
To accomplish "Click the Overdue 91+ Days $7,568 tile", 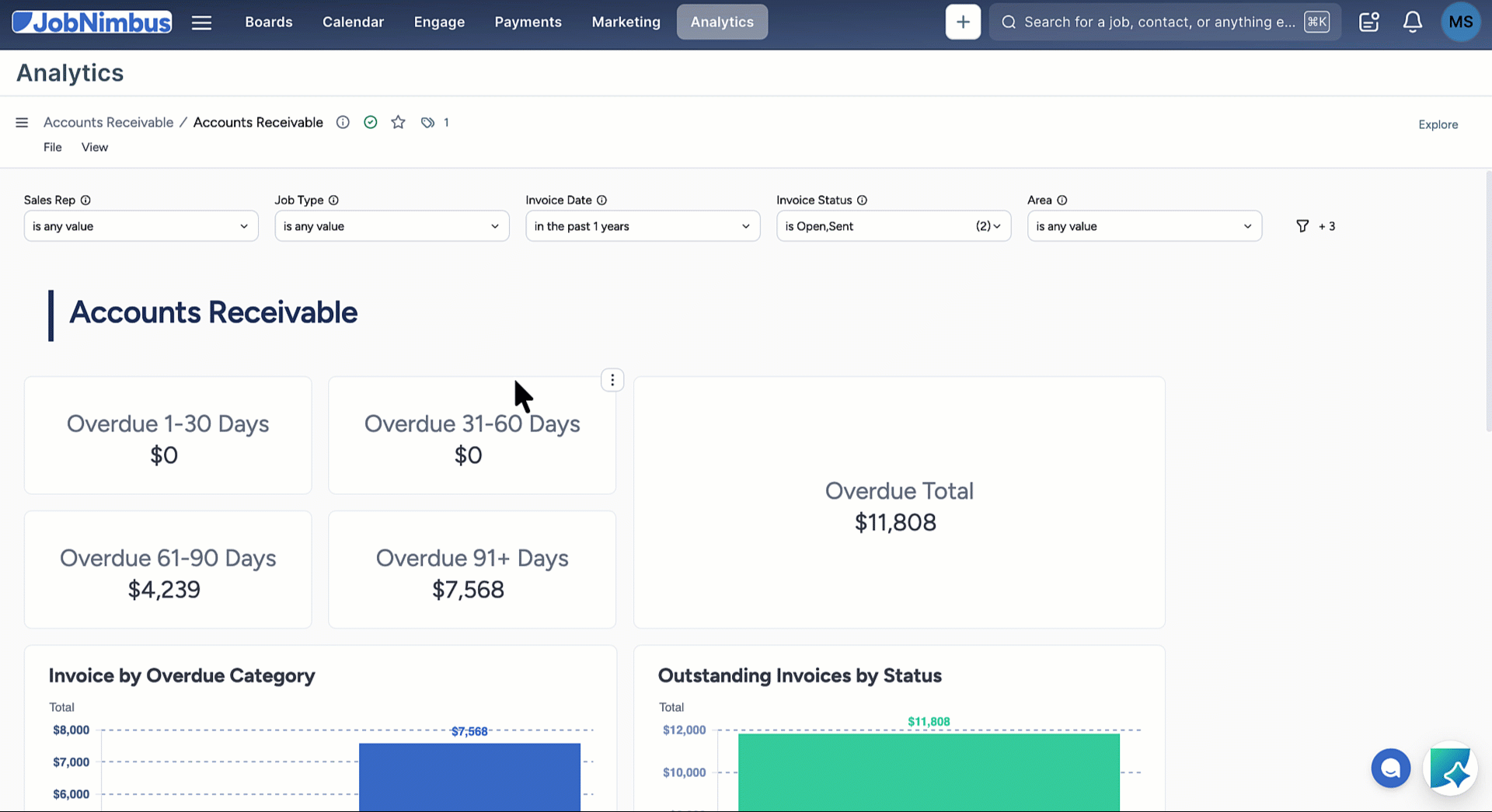I will pos(472,570).
